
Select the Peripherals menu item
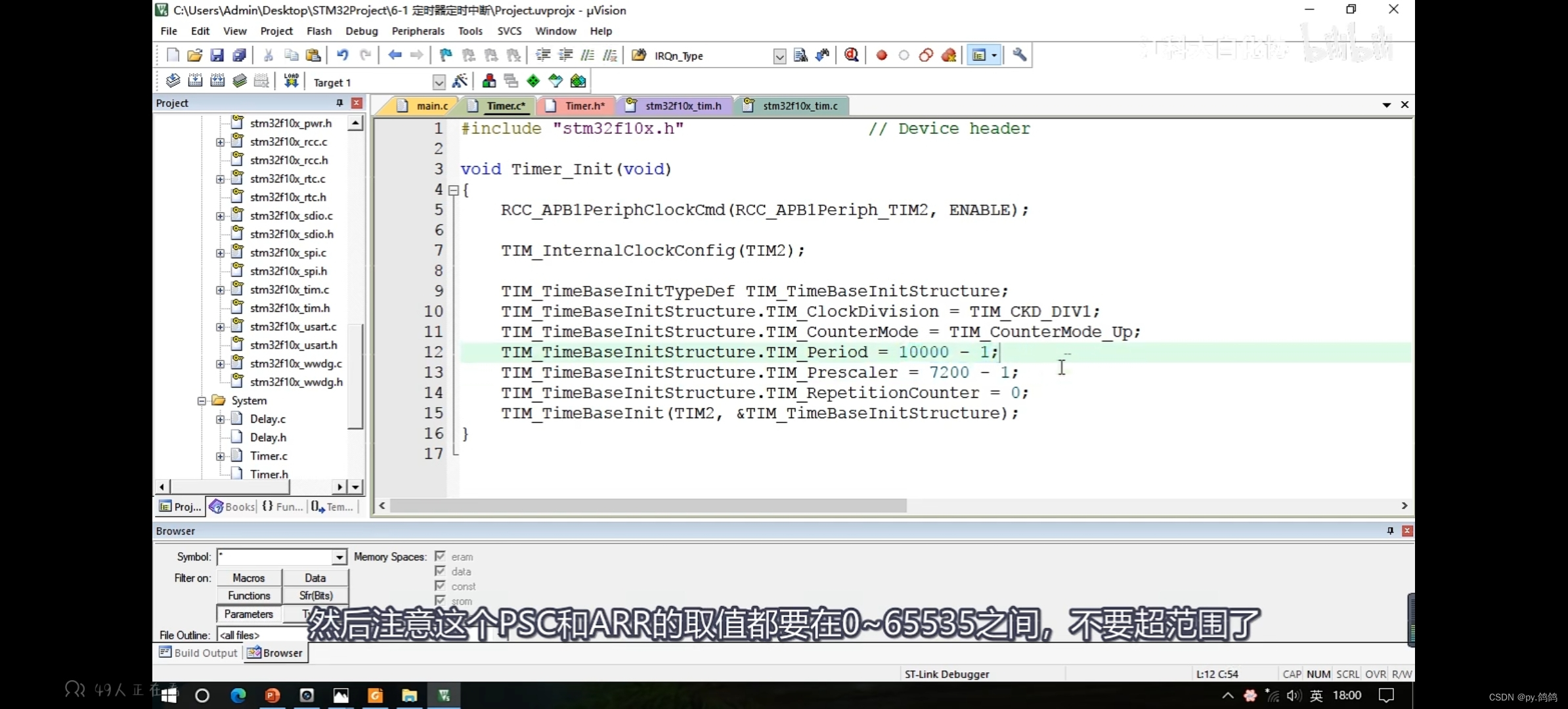[x=418, y=31]
